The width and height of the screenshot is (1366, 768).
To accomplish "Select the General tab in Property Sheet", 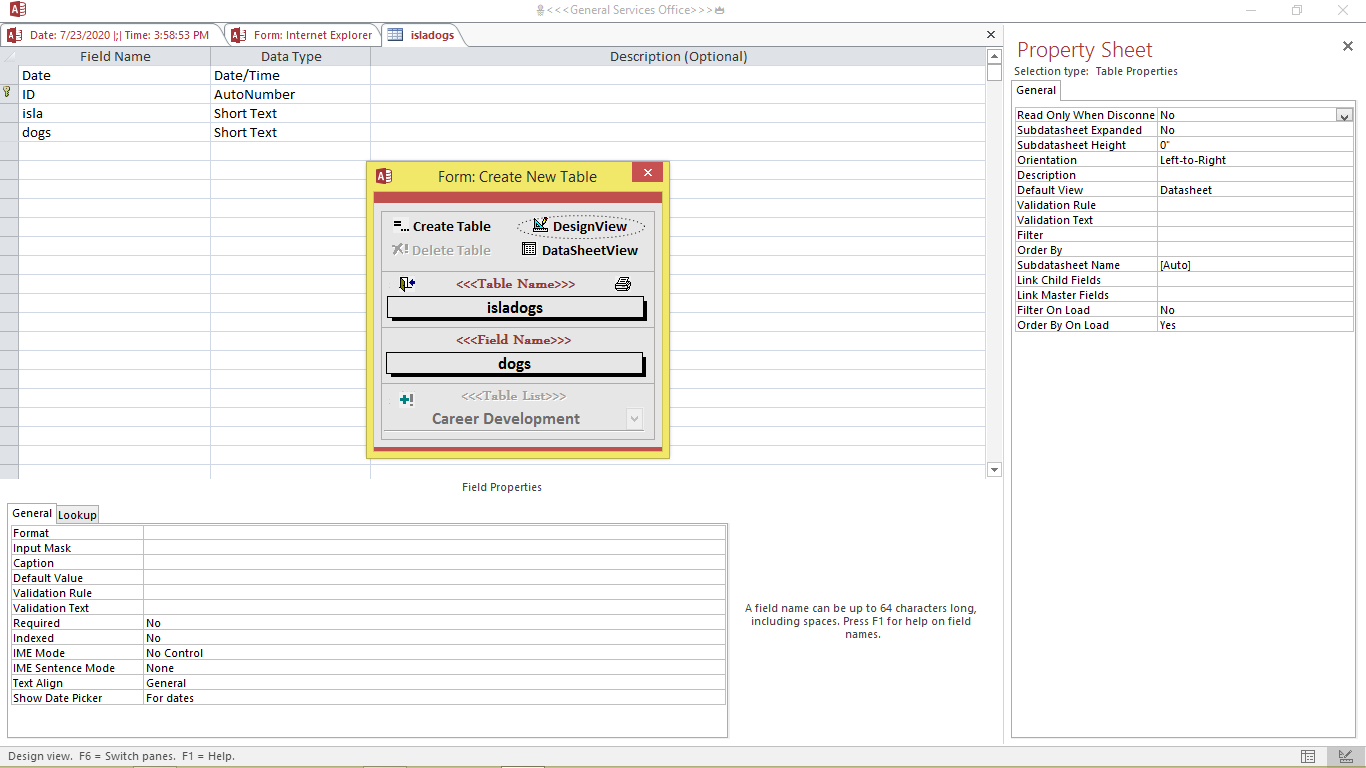I will 1036,90.
